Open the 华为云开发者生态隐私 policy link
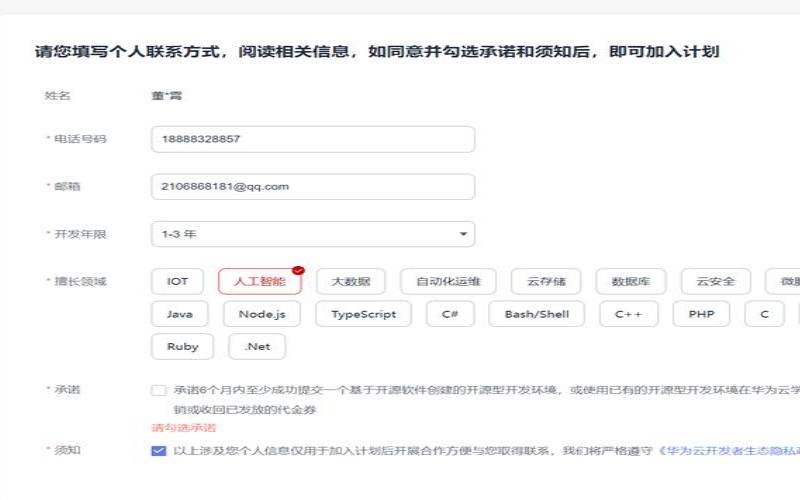The width and height of the screenshot is (800, 500). (x=729, y=451)
